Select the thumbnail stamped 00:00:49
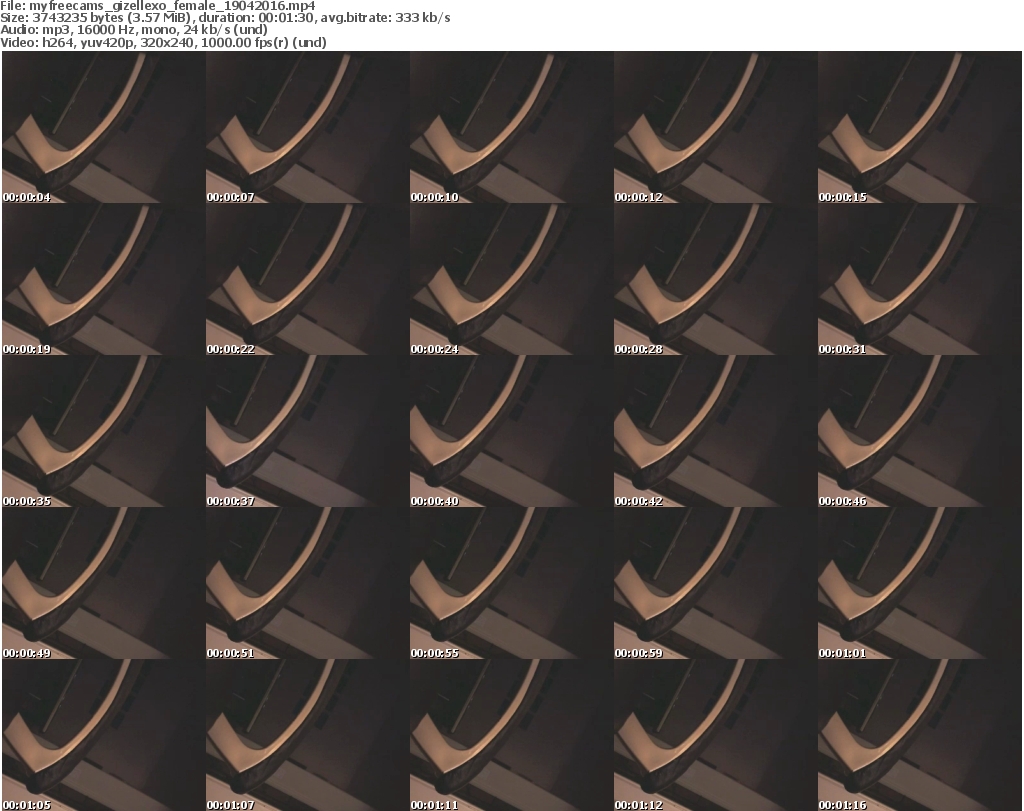Image resolution: width=1024 pixels, height=811 pixels. [x=104, y=584]
